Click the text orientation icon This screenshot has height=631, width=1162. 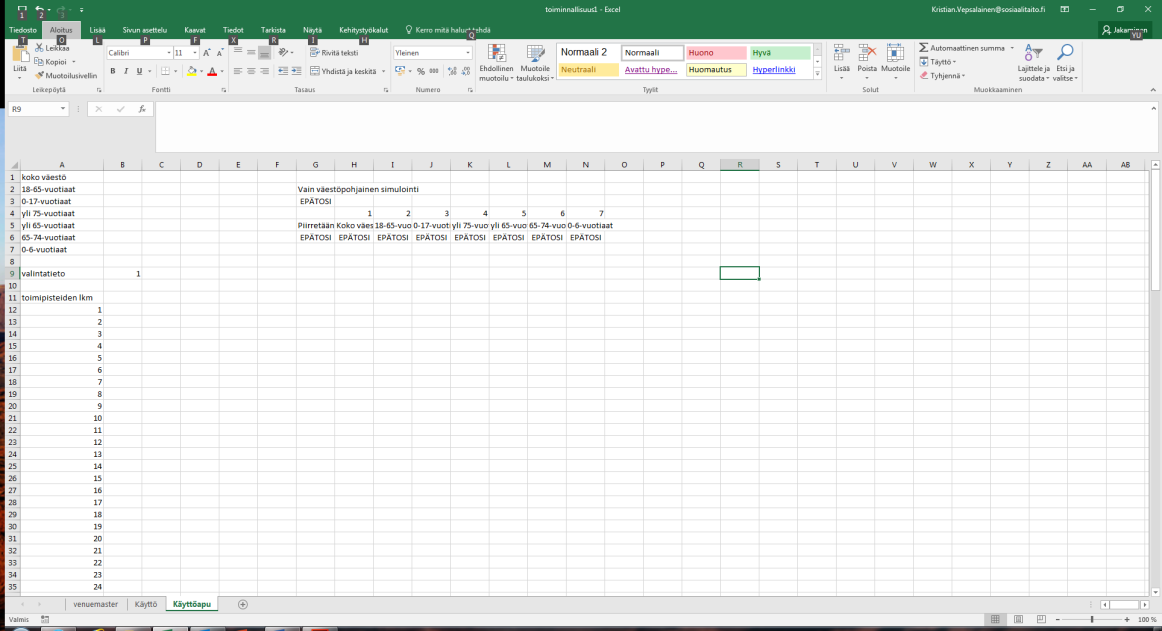click(x=284, y=53)
